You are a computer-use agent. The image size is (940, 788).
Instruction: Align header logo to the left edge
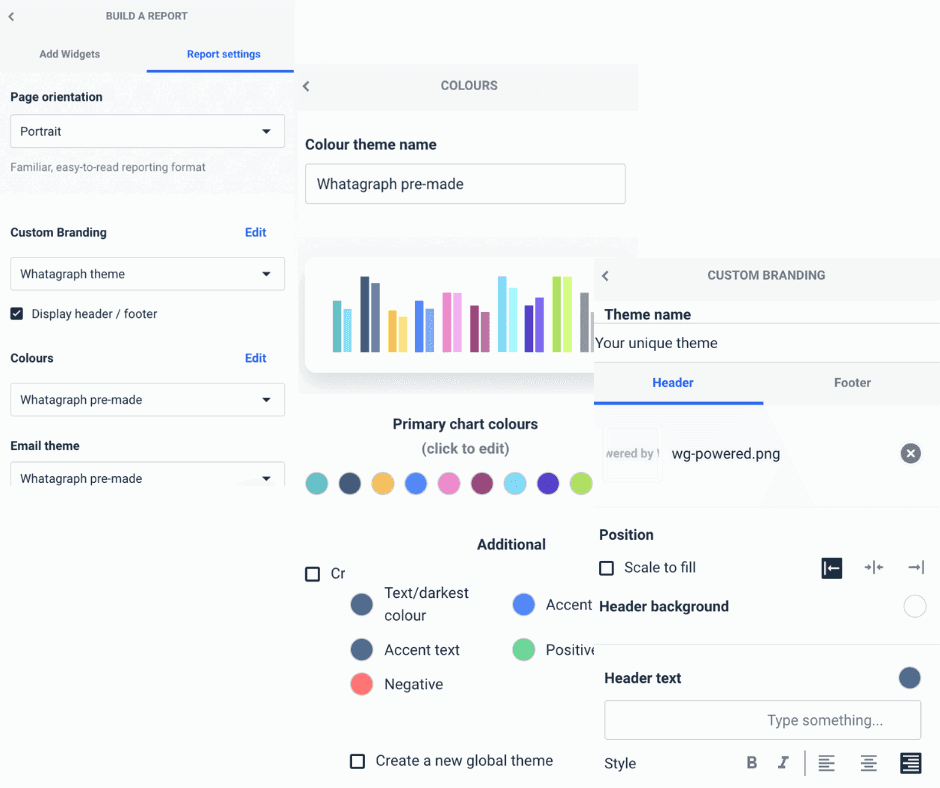pyautogui.click(x=831, y=567)
